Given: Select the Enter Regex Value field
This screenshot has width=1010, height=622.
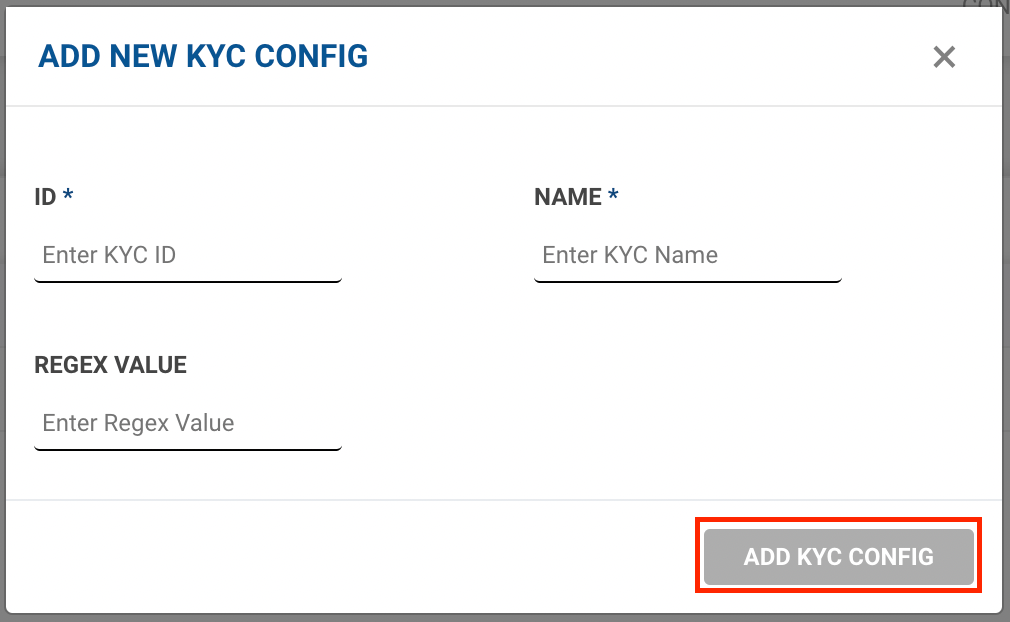Looking at the screenshot, I should click(x=188, y=424).
